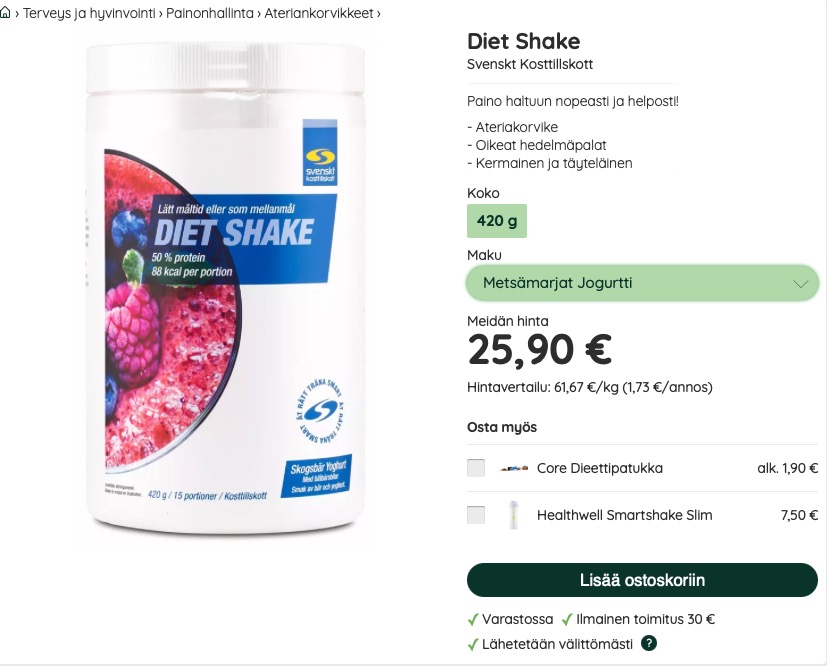Add product with Lisää ostoskoriin button
The width and height of the screenshot is (827, 666).
tap(642, 580)
